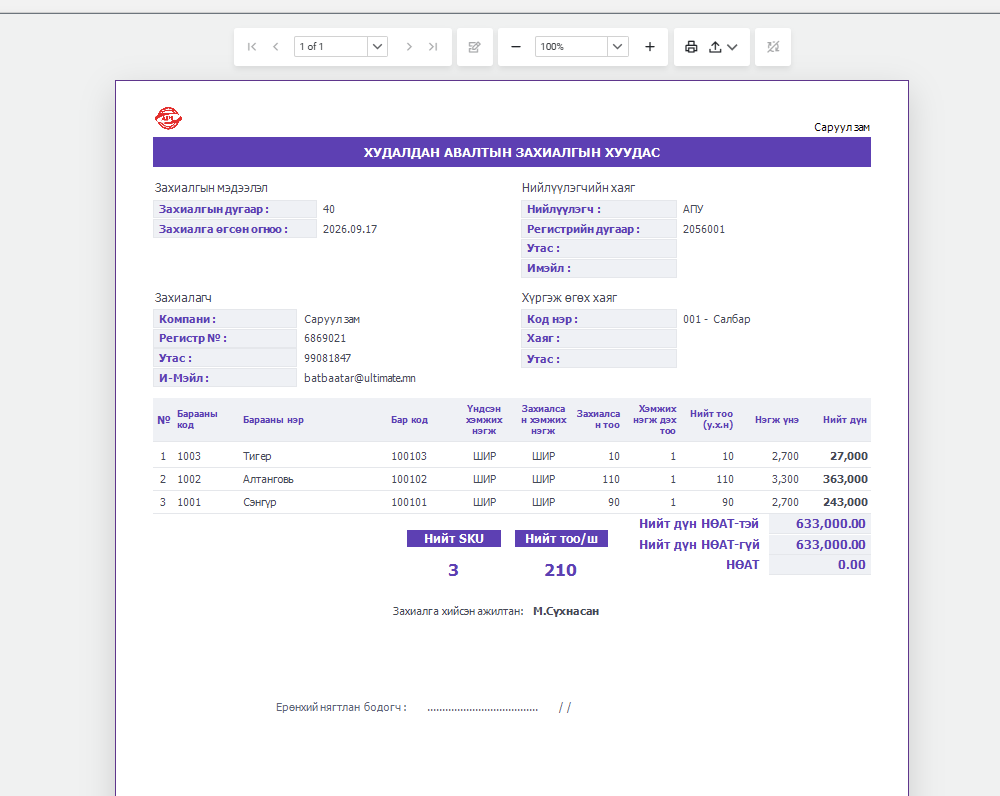
Task: Click the 100% zoom input field
Action: [571, 47]
